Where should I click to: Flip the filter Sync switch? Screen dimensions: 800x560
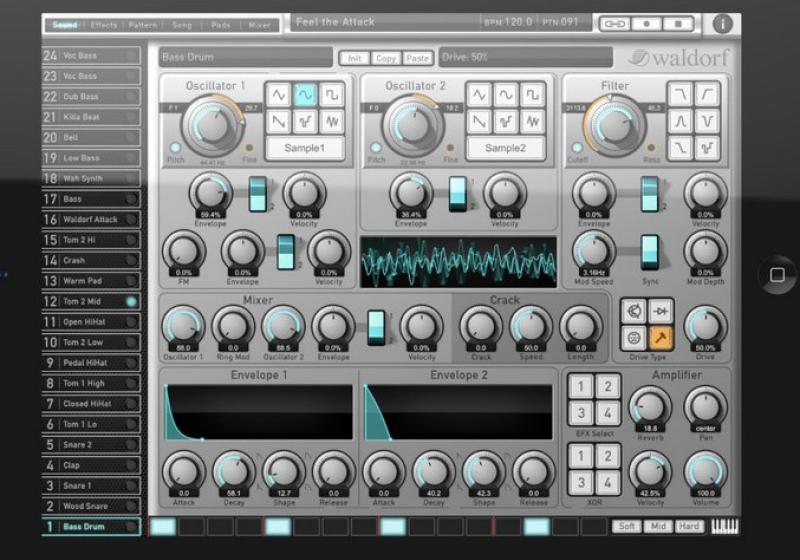pos(650,250)
